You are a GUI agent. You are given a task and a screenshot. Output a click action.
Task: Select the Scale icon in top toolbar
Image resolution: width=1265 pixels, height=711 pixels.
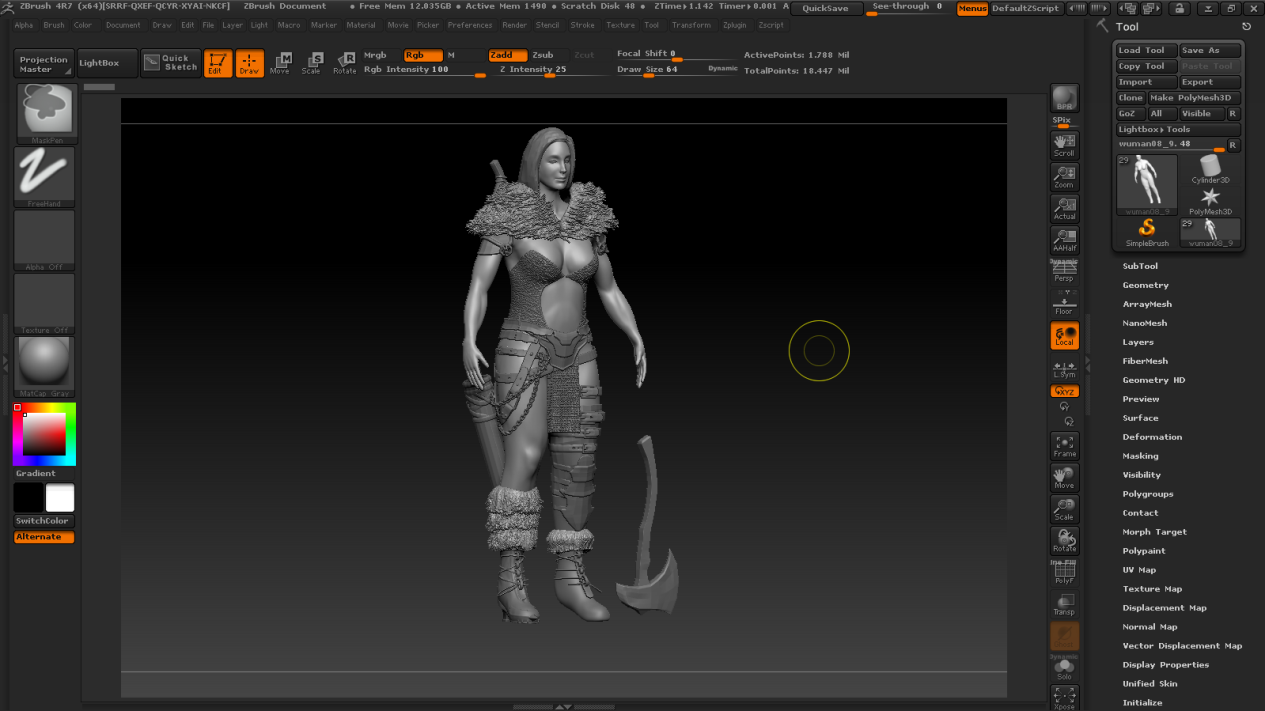pos(312,63)
